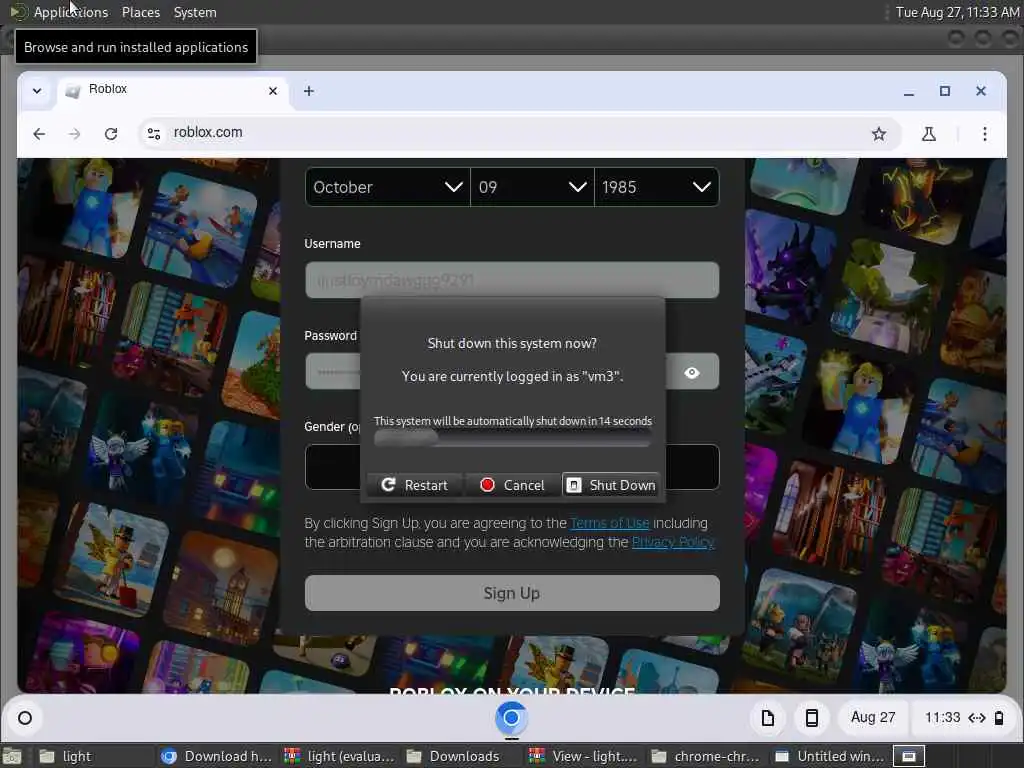
Task: Click the clock in top panel
Action: (957, 12)
